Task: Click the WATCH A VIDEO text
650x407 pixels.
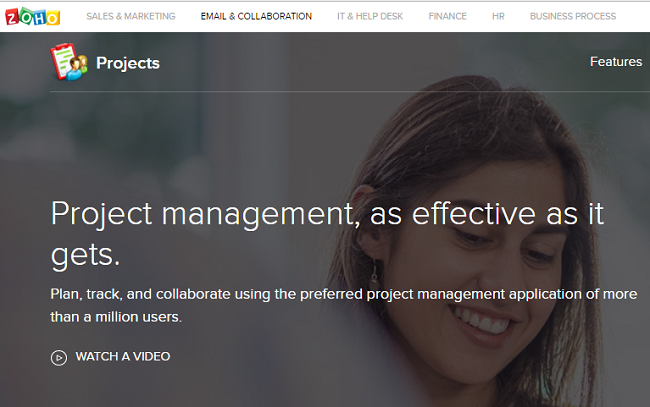Action: click(x=122, y=356)
